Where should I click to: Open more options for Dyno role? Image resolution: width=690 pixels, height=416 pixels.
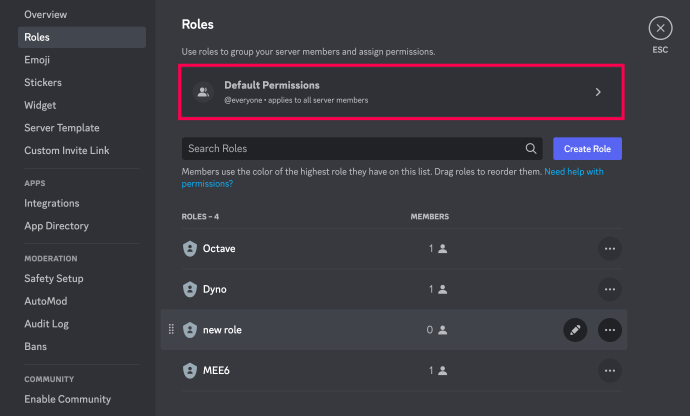point(609,289)
